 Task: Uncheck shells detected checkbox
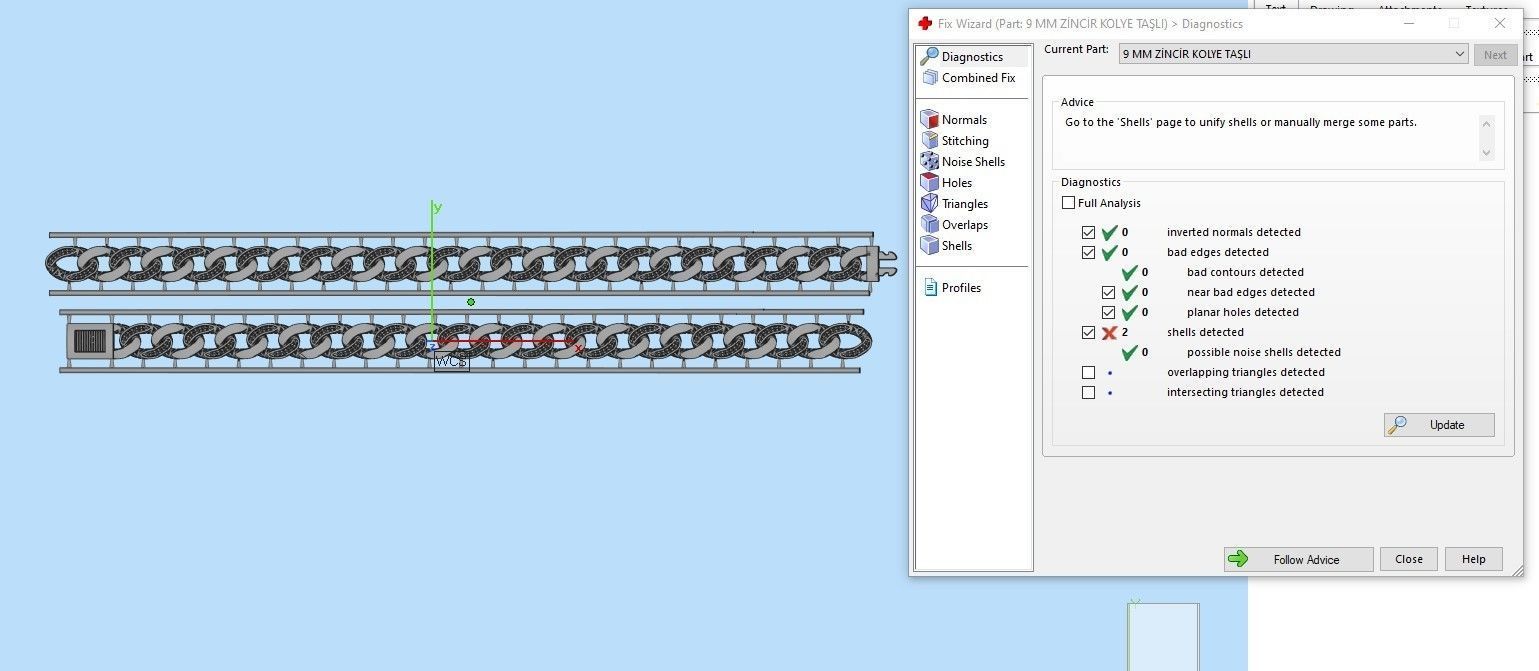[x=1088, y=332]
